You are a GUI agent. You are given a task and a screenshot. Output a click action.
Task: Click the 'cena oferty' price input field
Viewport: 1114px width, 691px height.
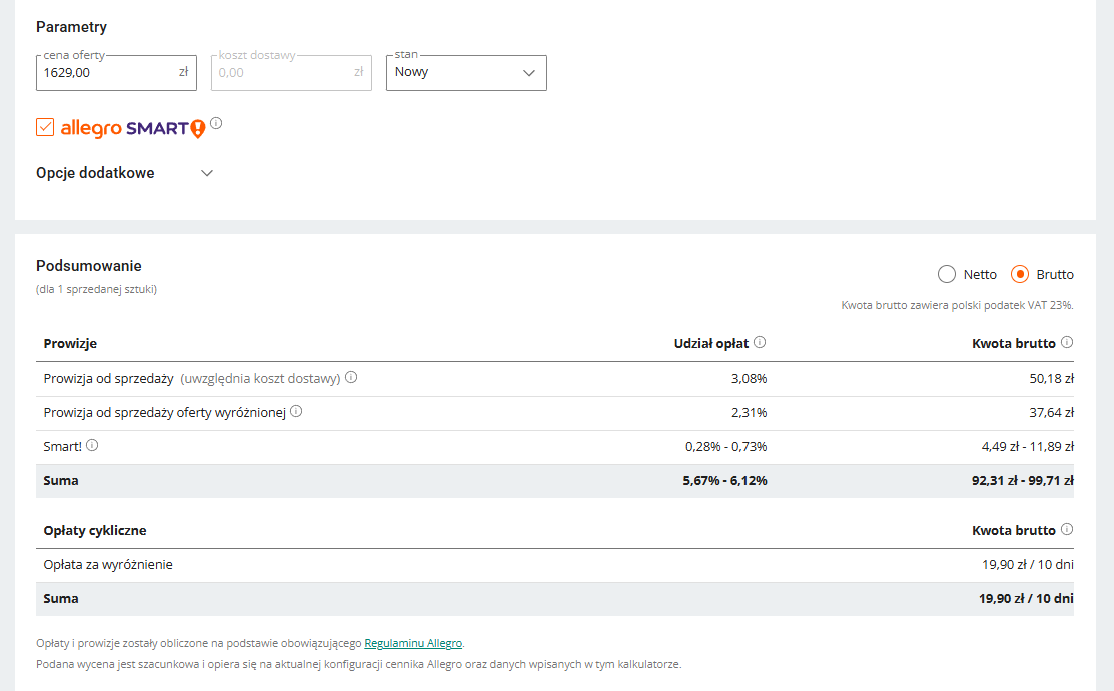pos(105,73)
